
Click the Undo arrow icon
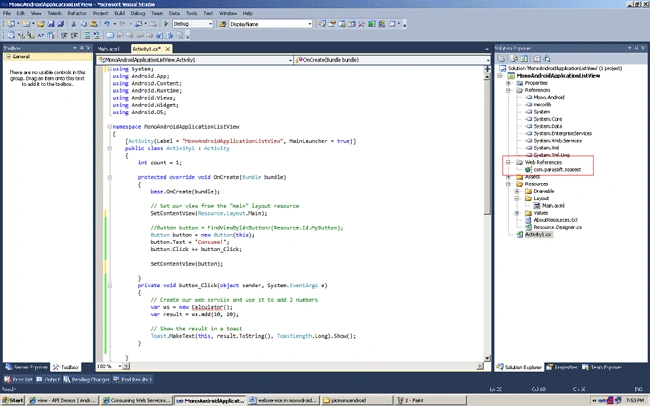[x=107, y=24]
